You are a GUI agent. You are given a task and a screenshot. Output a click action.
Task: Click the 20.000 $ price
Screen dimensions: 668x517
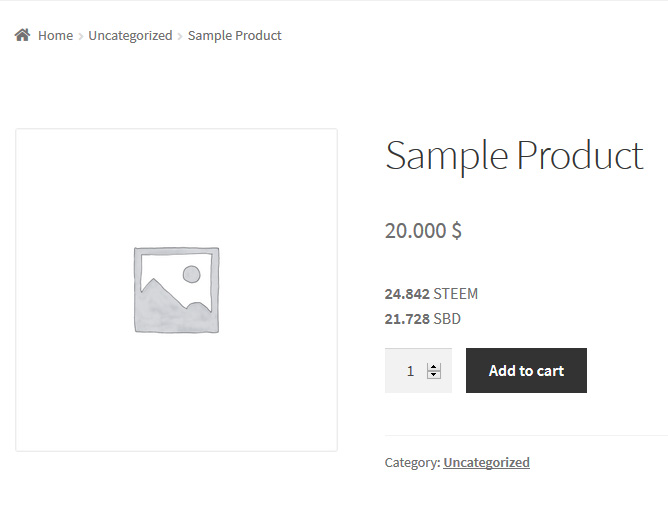point(423,231)
